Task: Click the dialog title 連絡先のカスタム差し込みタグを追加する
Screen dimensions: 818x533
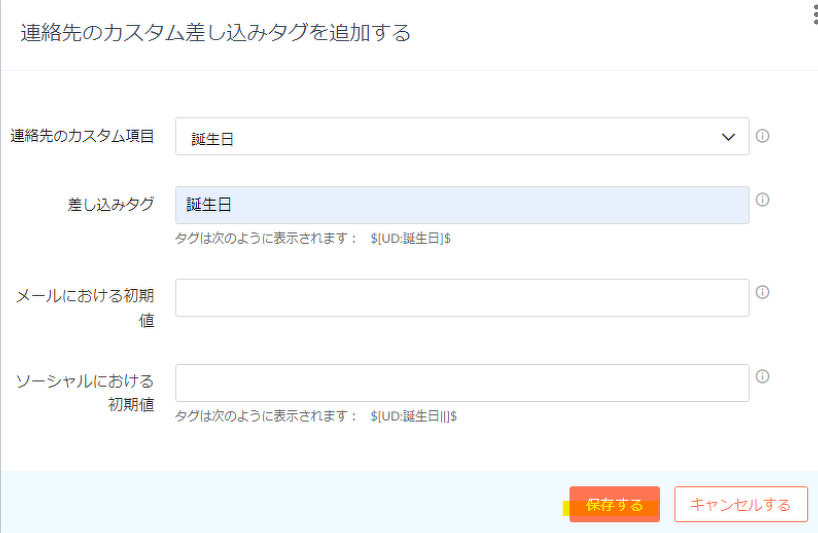Action: click(216, 33)
